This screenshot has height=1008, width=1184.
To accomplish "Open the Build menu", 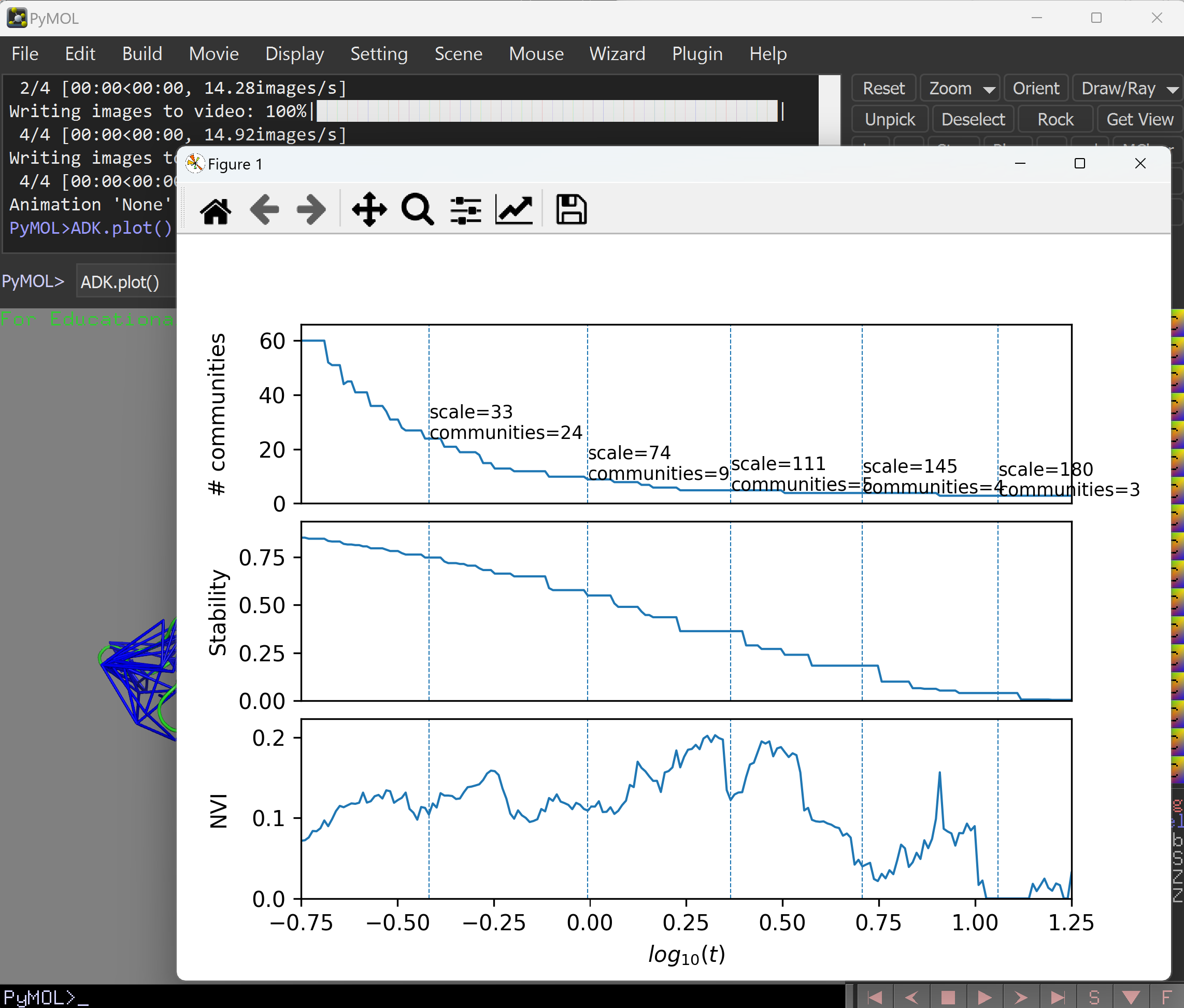I will (142, 54).
